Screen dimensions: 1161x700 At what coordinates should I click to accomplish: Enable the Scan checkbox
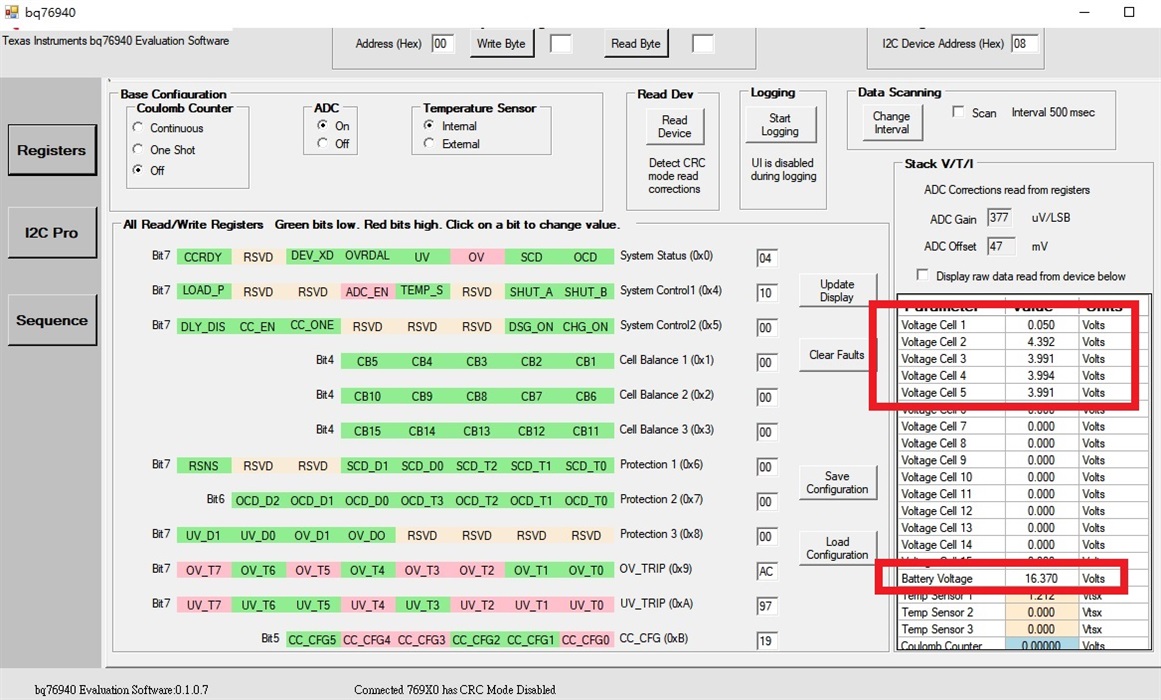point(958,112)
